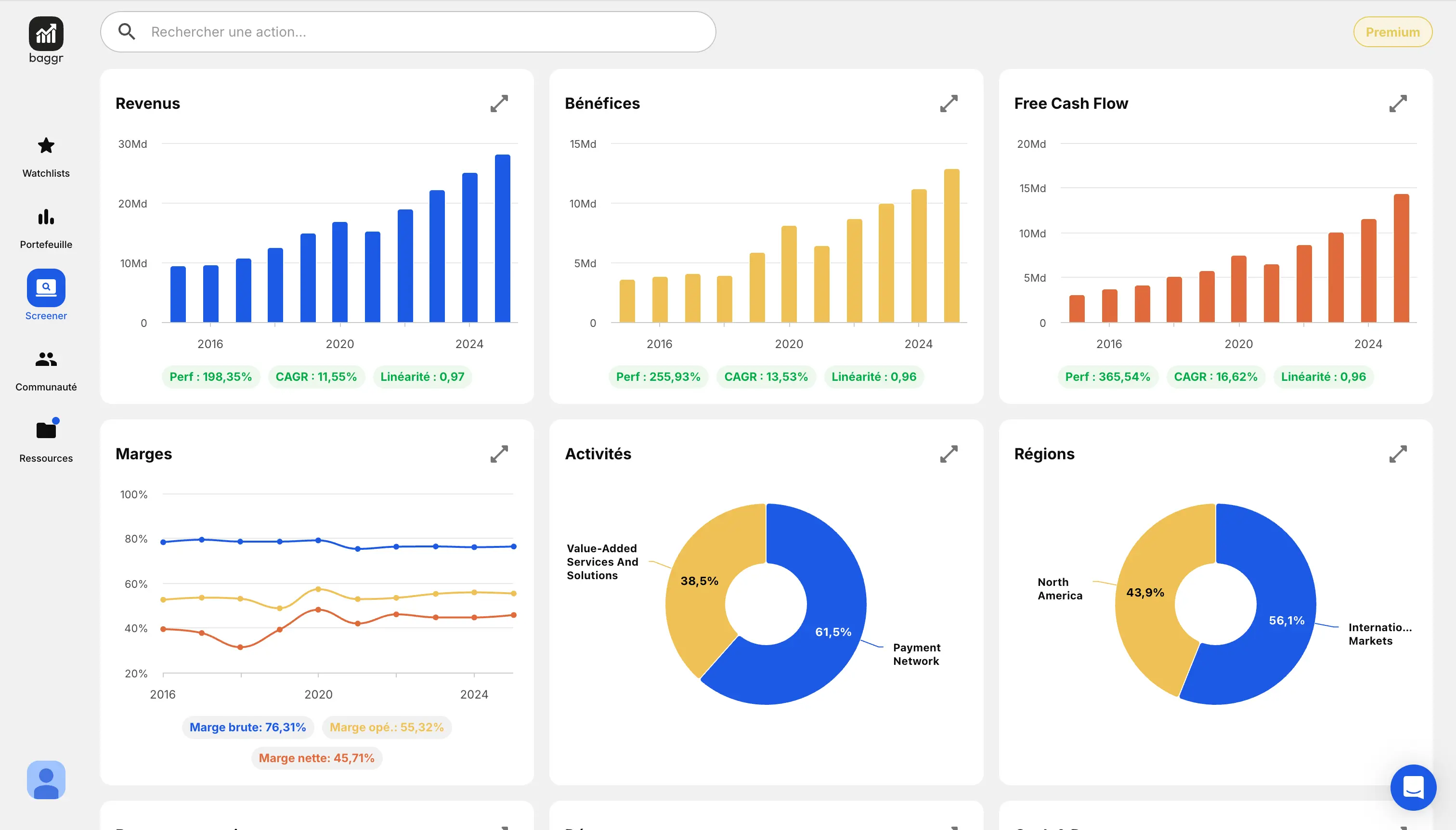
Task: Toggle the Marge opé. legend pill
Action: [387, 727]
